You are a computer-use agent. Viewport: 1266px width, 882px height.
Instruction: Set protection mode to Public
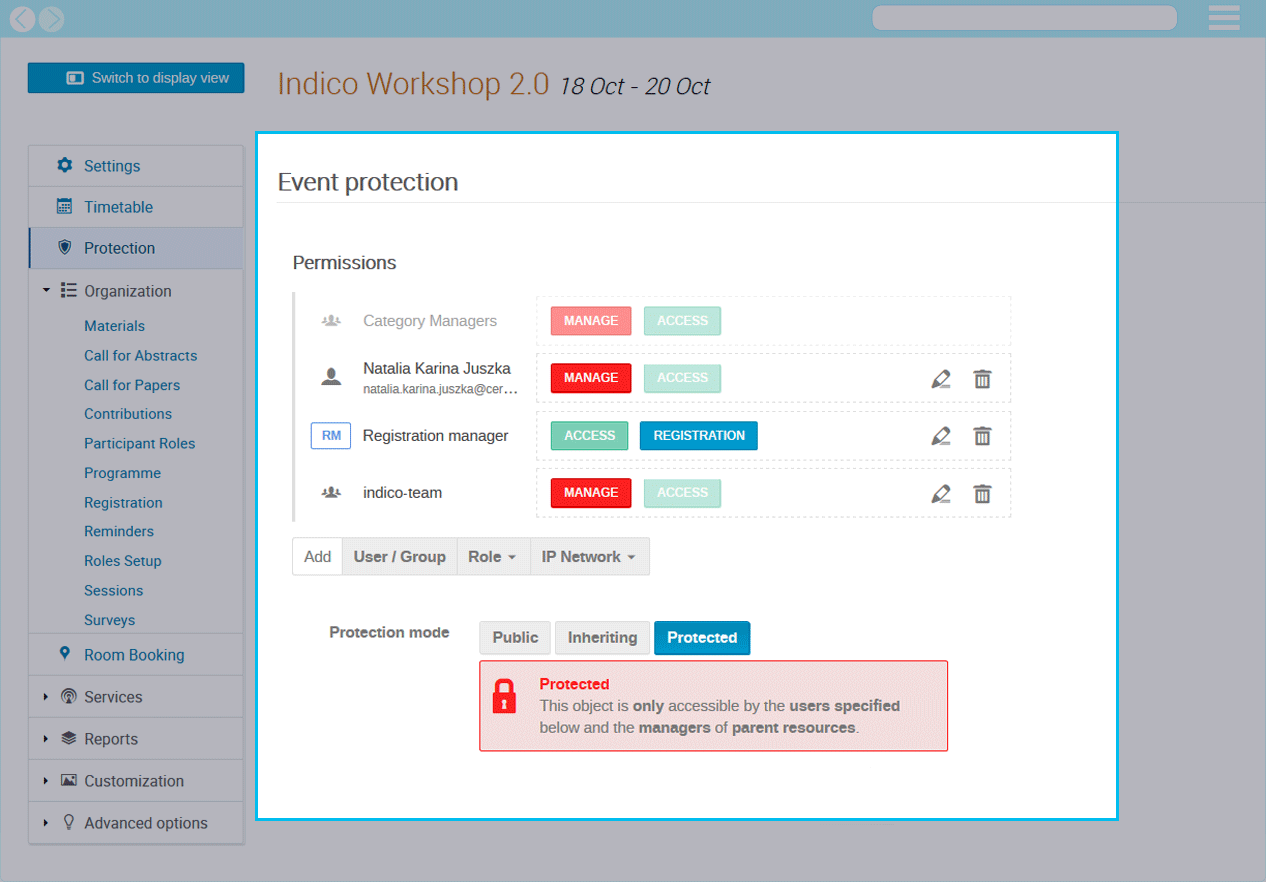click(x=515, y=638)
